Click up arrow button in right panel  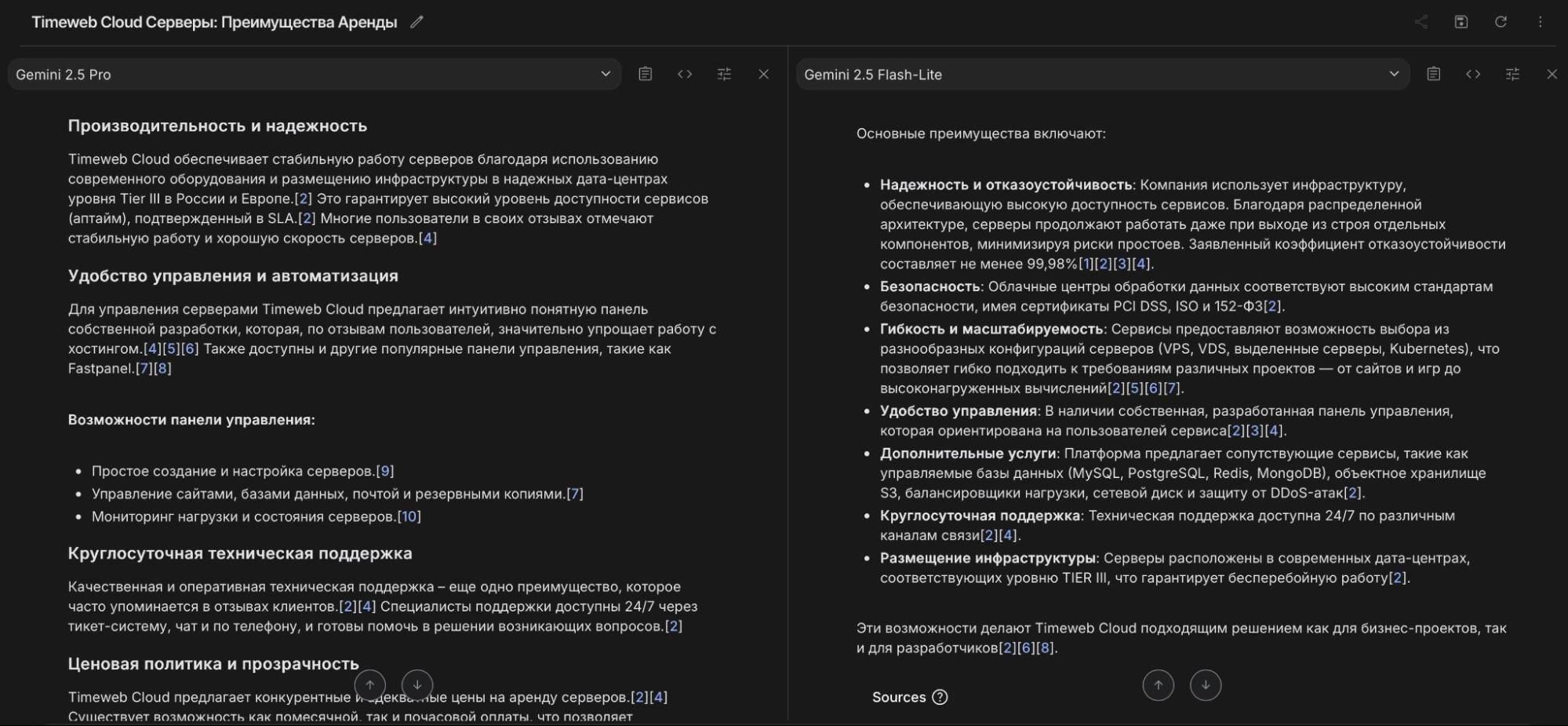tap(1159, 684)
